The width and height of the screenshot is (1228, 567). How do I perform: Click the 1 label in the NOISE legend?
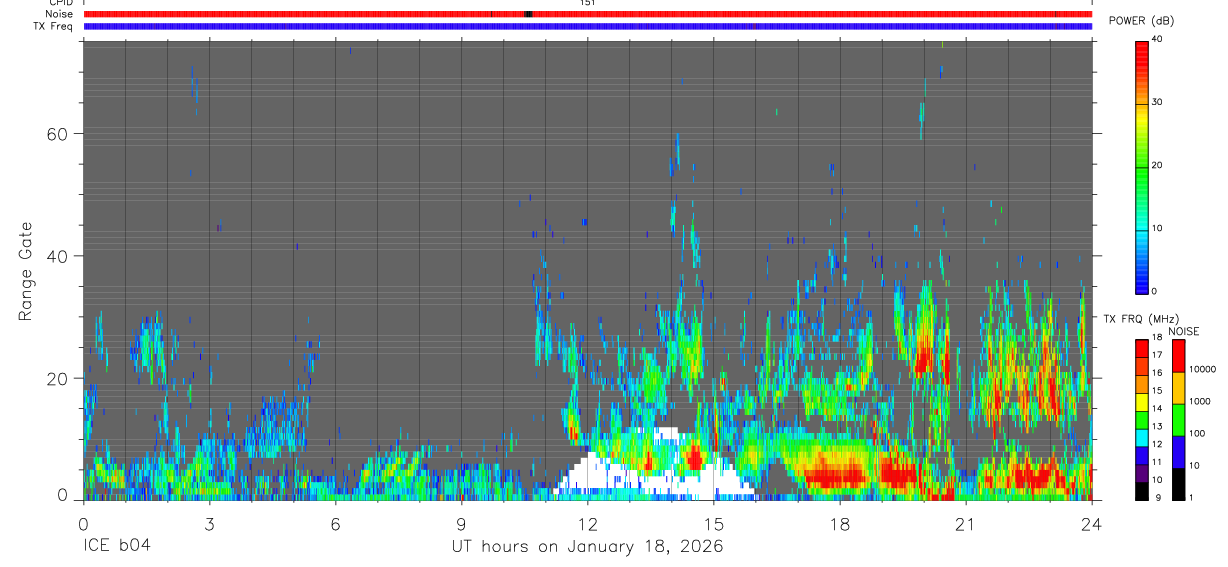pyautogui.click(x=1191, y=497)
